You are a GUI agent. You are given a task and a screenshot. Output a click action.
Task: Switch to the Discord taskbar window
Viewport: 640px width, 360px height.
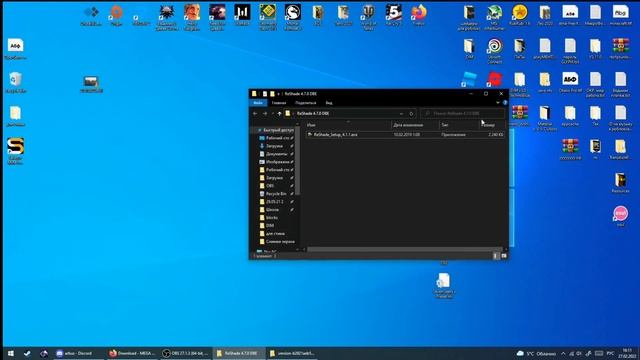point(78,353)
